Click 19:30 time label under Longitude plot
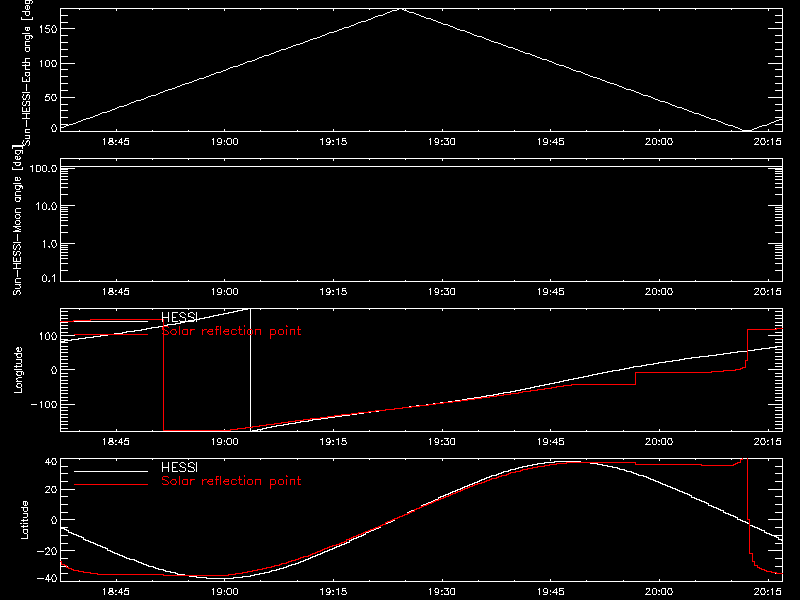Screen dimensions: 800x600 pos(442,442)
